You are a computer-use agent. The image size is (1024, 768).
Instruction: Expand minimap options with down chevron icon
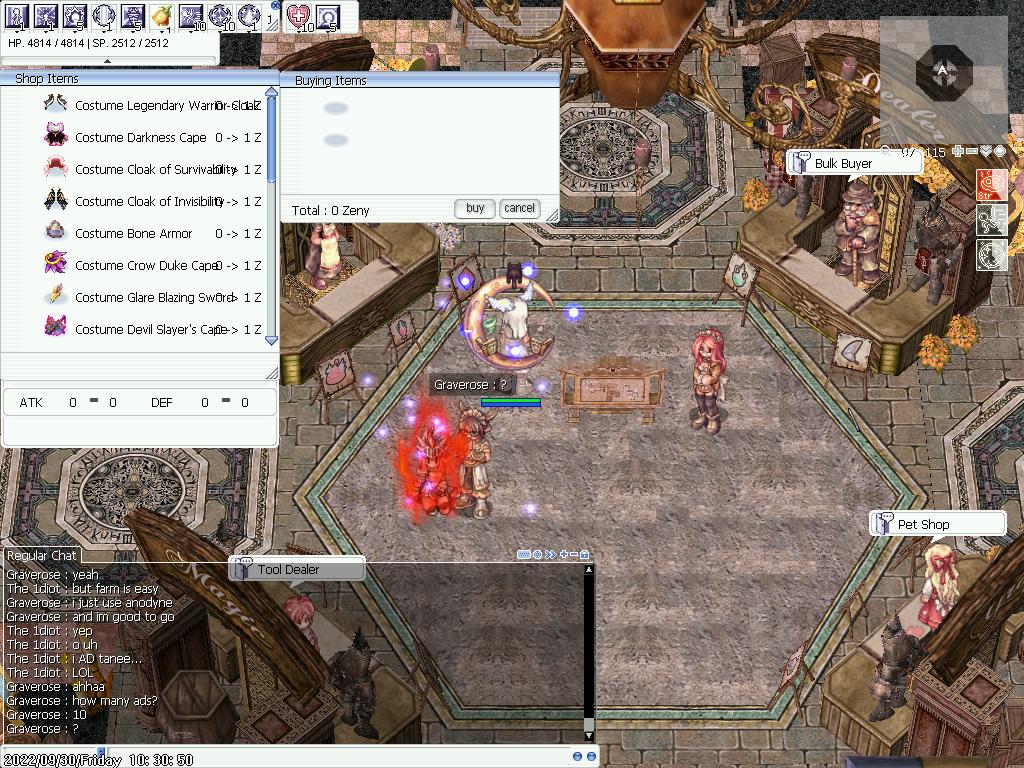pyautogui.click(x=986, y=152)
